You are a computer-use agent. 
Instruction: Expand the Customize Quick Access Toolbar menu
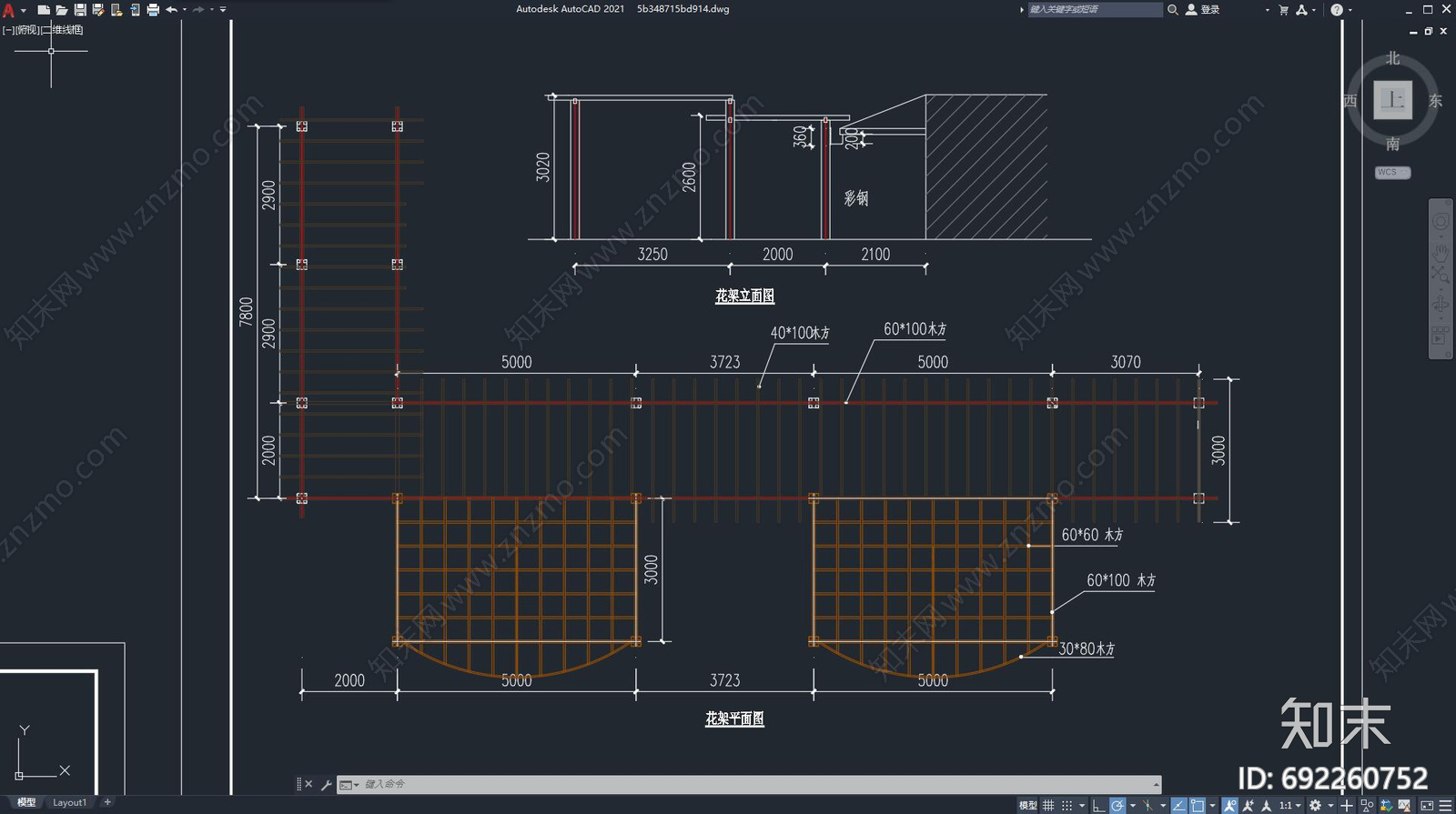(x=223, y=10)
